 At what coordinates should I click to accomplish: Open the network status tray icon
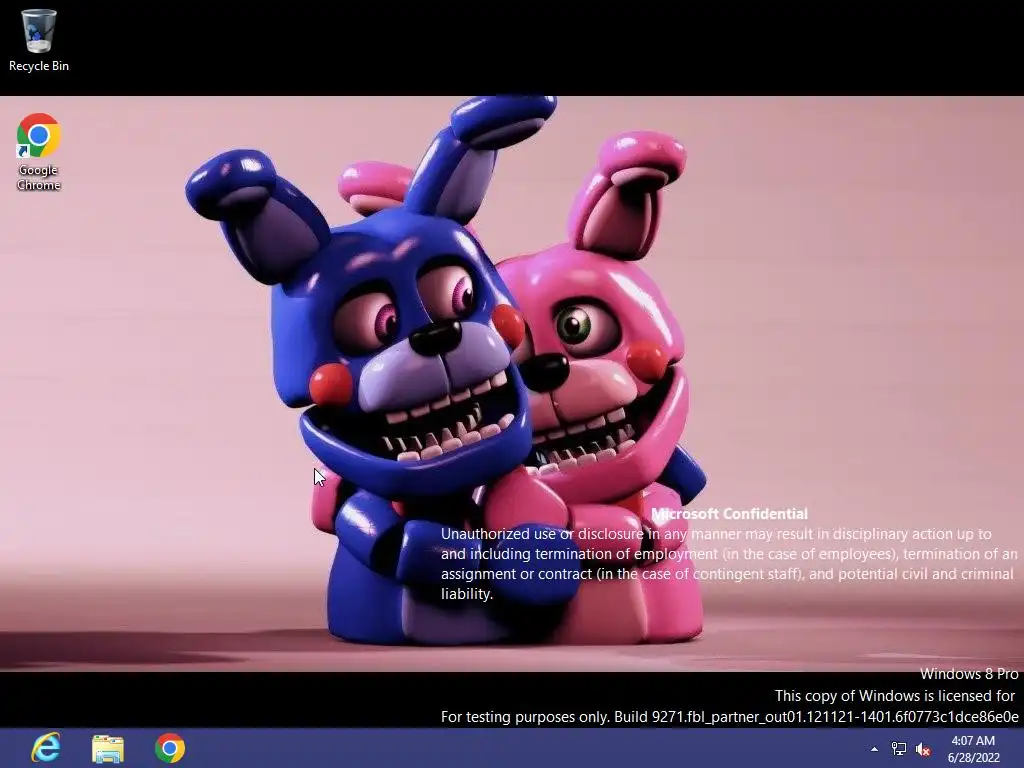tap(899, 749)
